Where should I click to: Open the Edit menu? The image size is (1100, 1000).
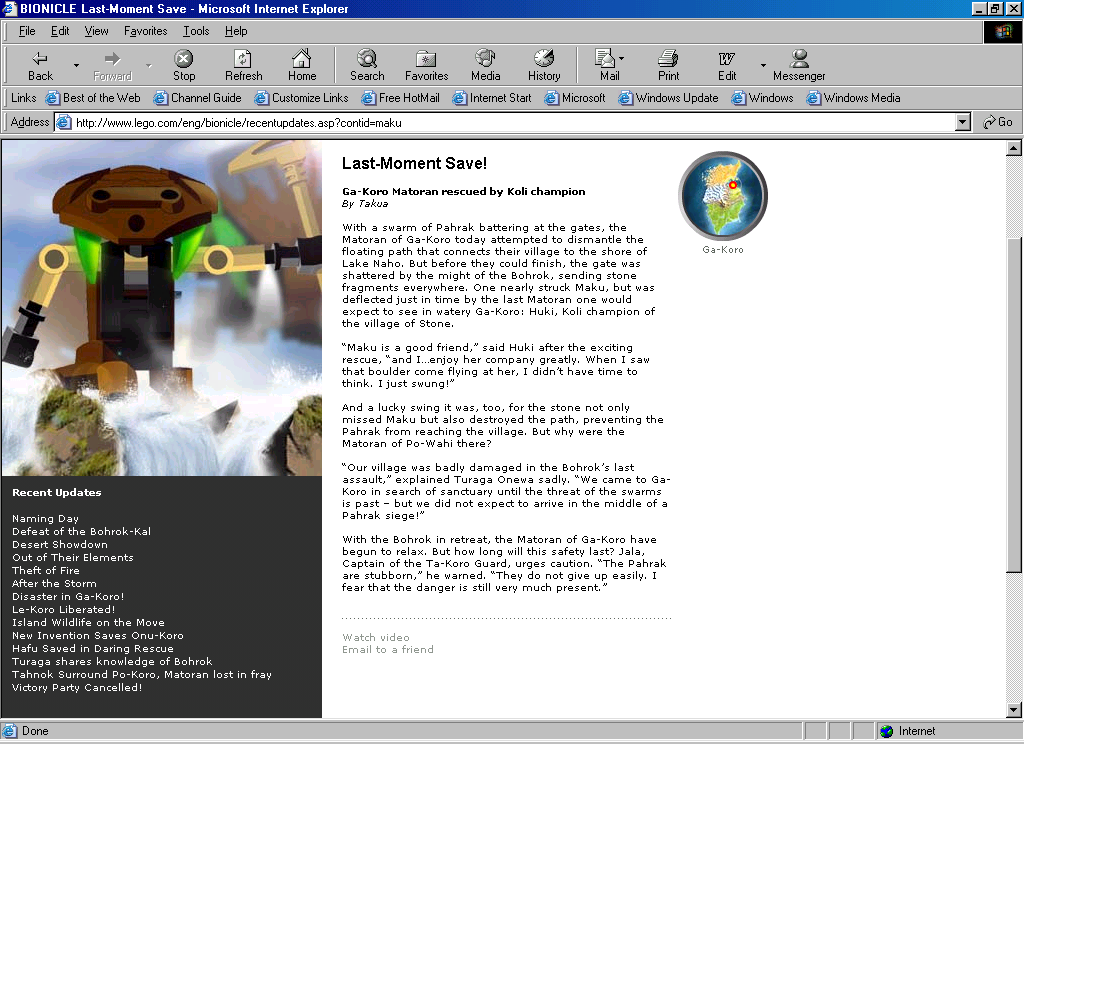60,31
